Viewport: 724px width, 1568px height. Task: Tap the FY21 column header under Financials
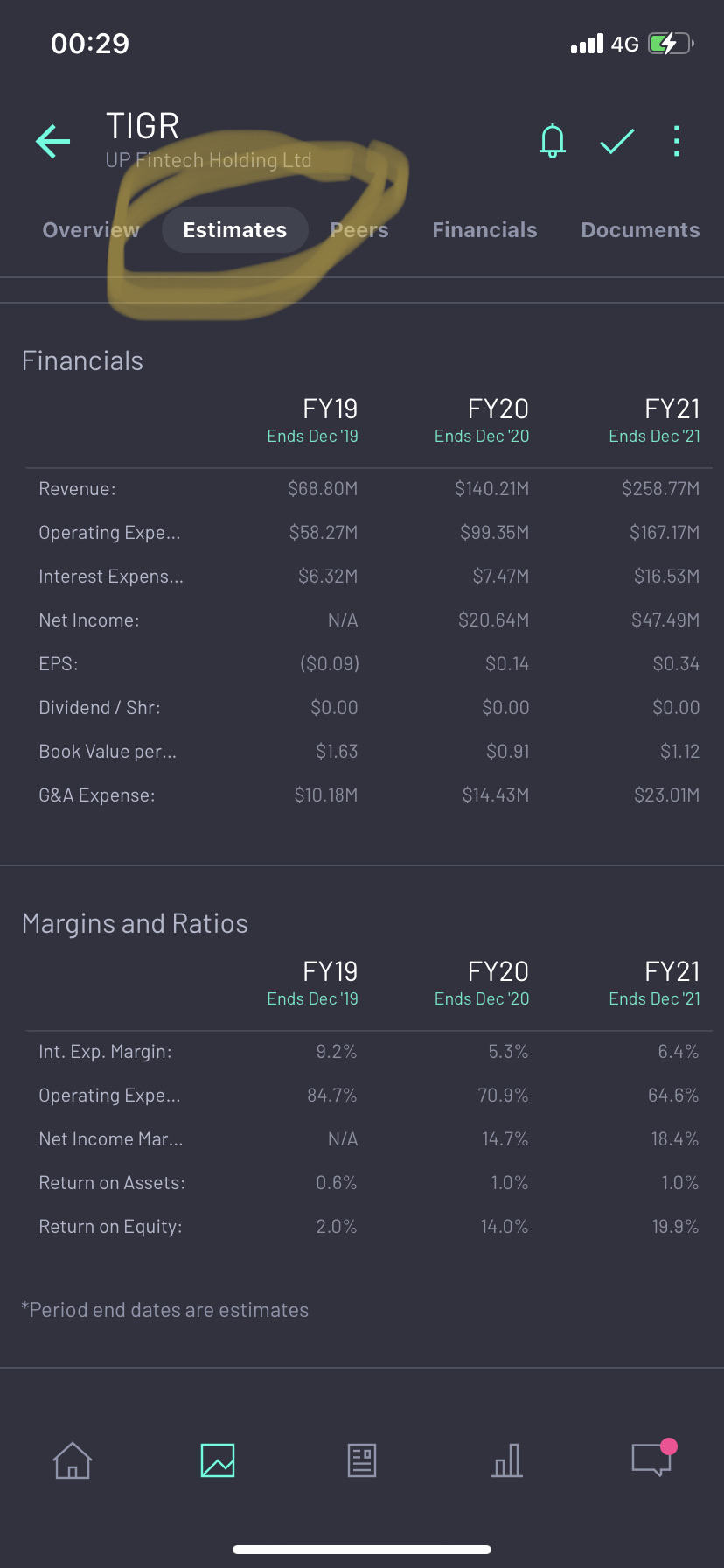[672, 409]
